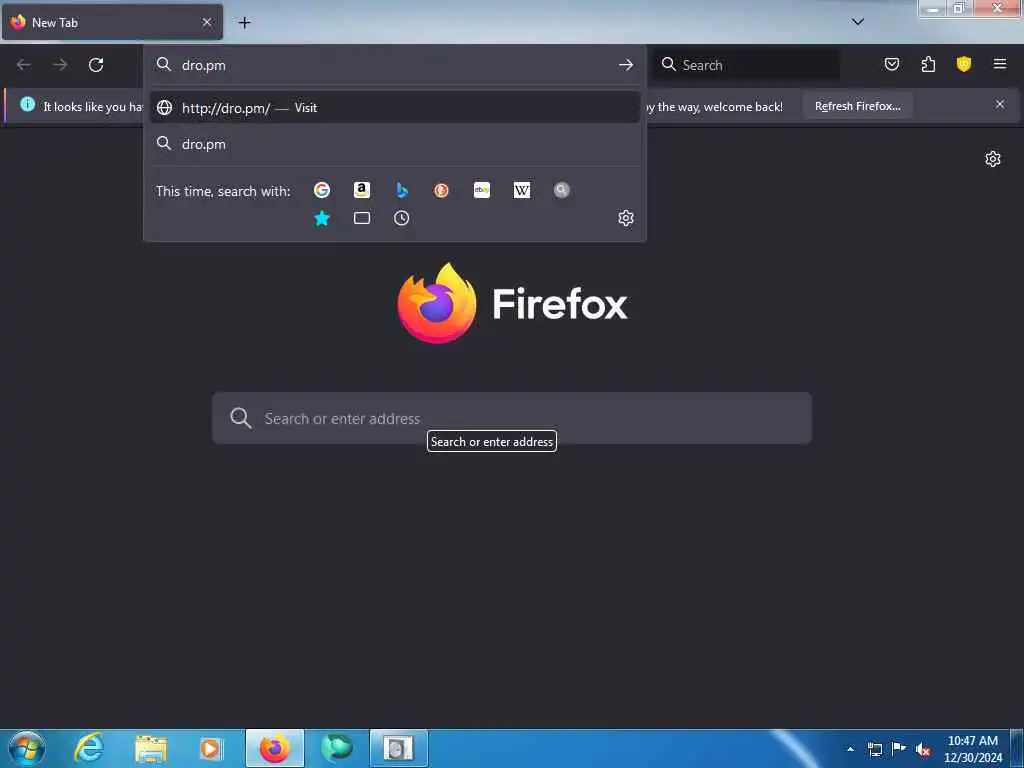Click Refresh Firefox... button
Viewport: 1024px width, 768px height.
(x=857, y=106)
